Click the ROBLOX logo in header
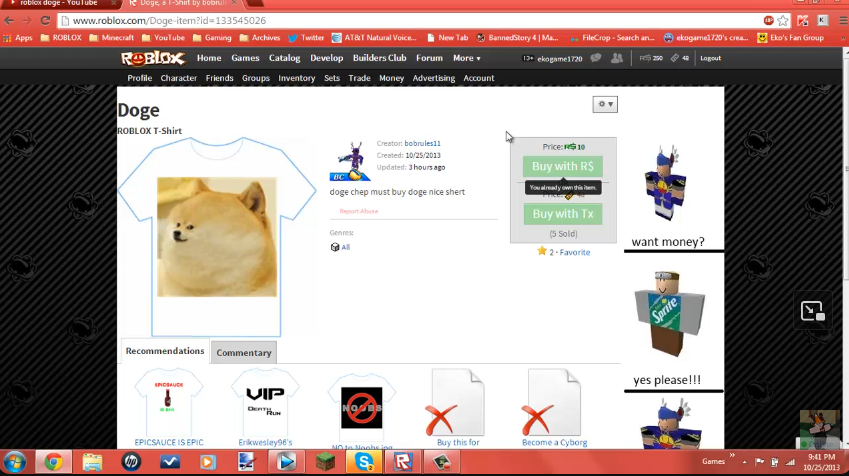Viewport: 849px width, 476px height. 153,58
